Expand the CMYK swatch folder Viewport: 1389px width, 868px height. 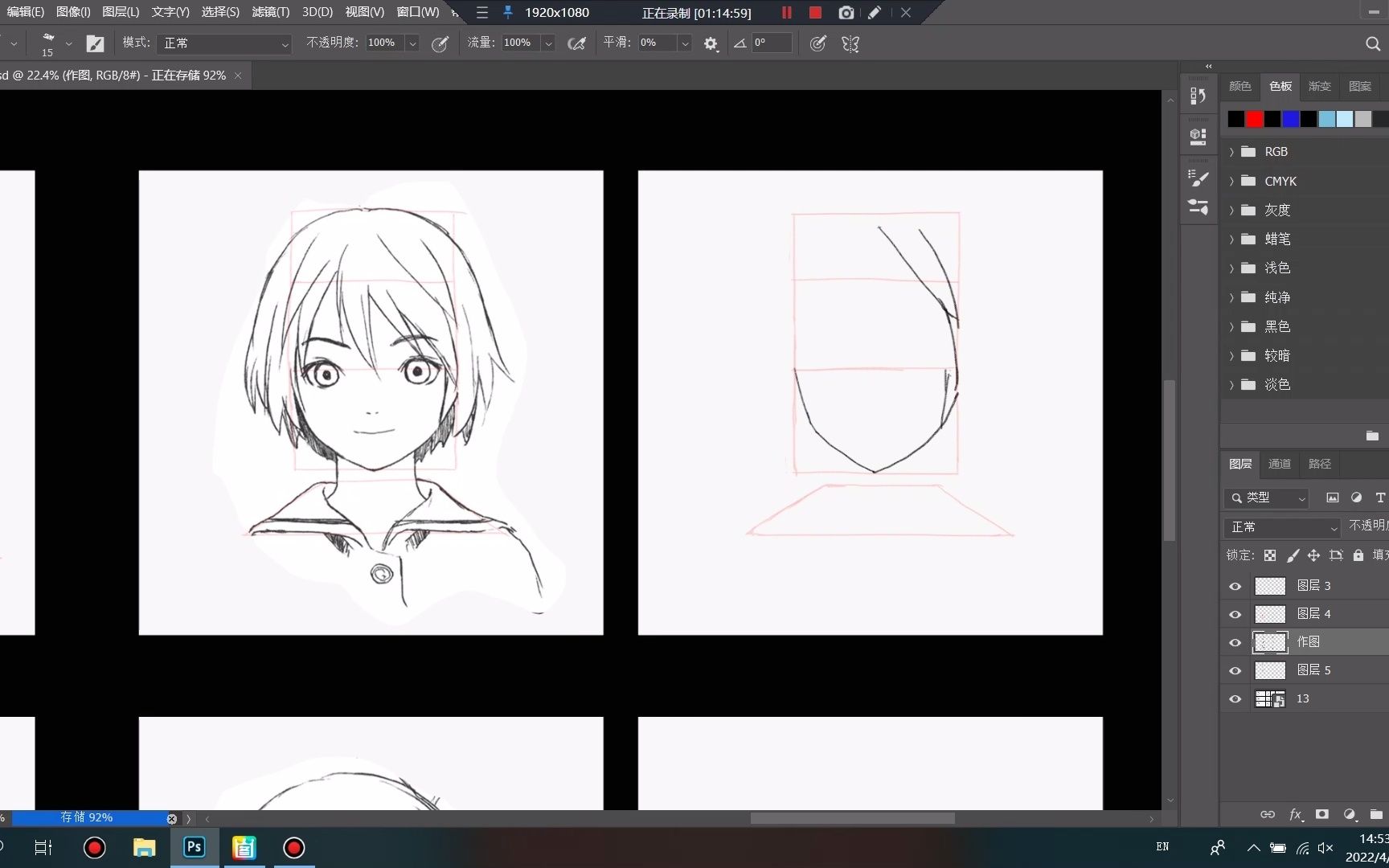pos(1231,181)
